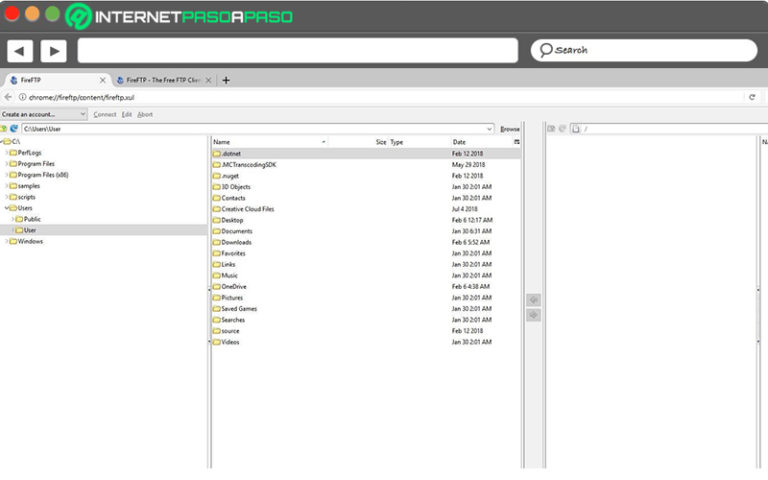The image size is (768, 480).
Task: Click the Connect button
Action: 105,114
